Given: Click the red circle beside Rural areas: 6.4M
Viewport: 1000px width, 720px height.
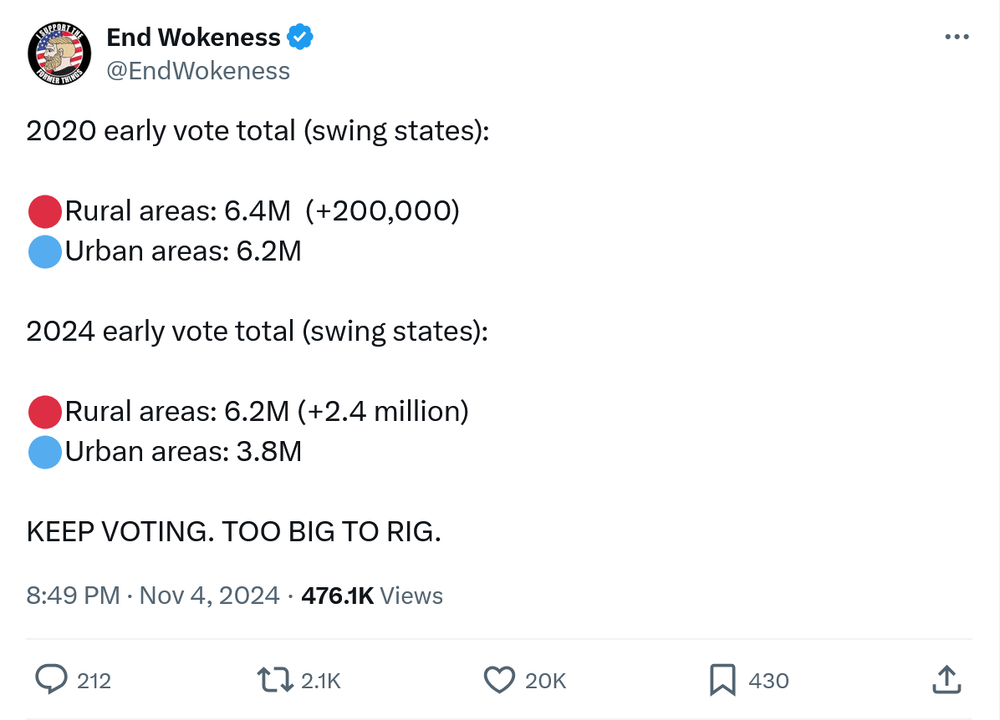Looking at the screenshot, I should (45, 212).
